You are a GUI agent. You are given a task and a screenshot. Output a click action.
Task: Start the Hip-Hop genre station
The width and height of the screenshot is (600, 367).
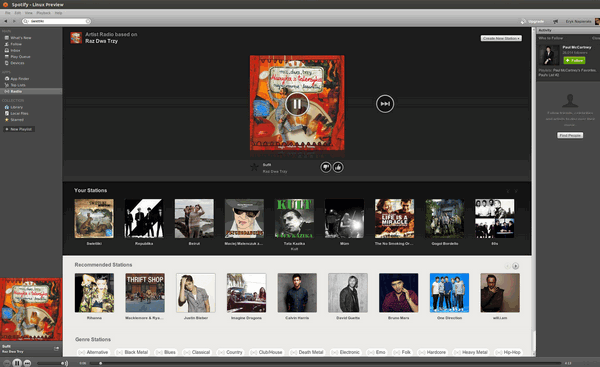tap(508, 352)
